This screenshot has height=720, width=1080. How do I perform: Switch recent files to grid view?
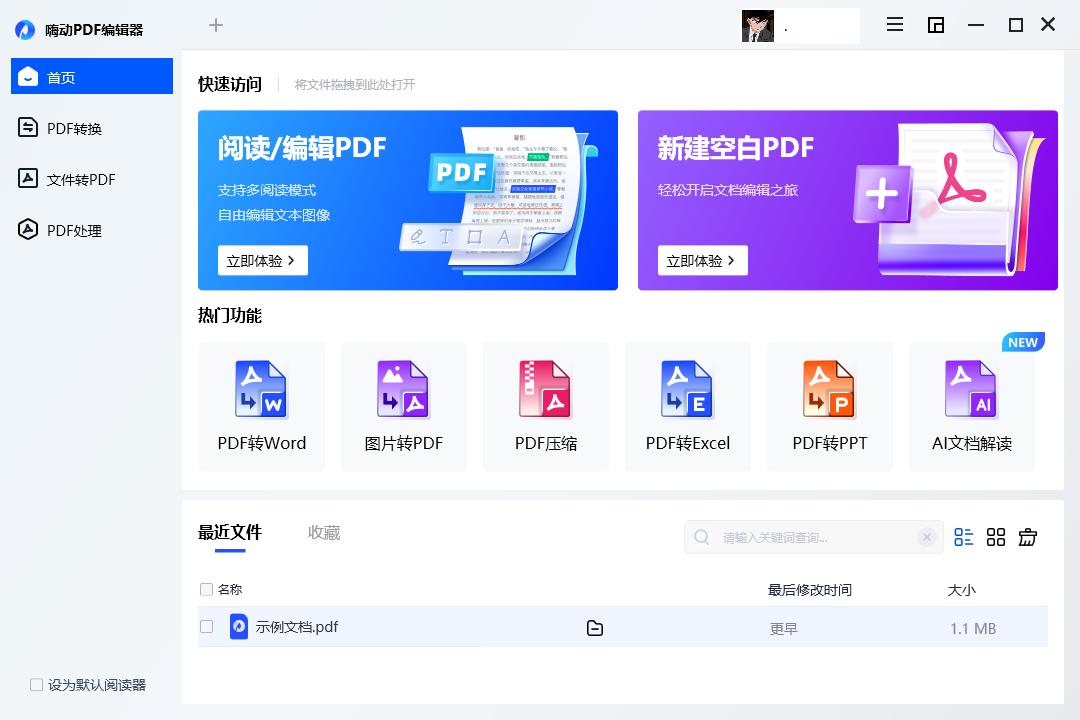[996, 537]
